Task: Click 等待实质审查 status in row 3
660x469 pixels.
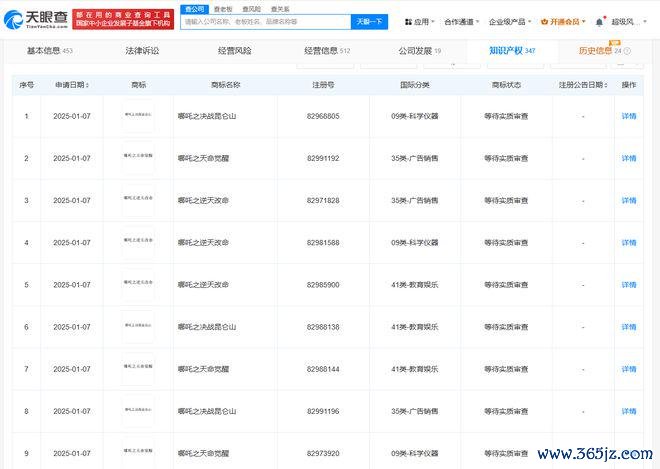Action: (x=506, y=200)
